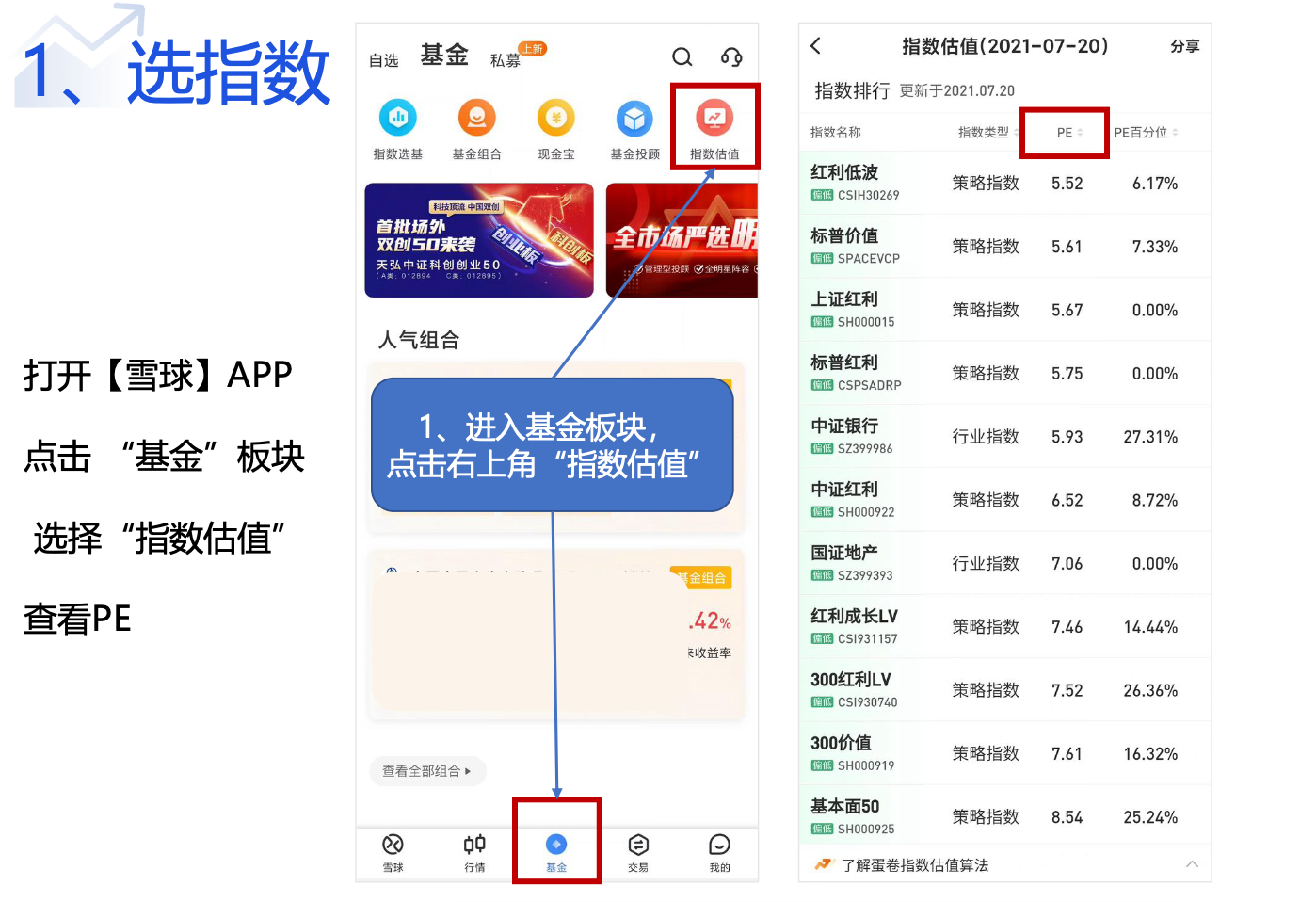The image size is (1316, 902).
Task: Click 查看全部组合 button
Action: tap(427, 771)
